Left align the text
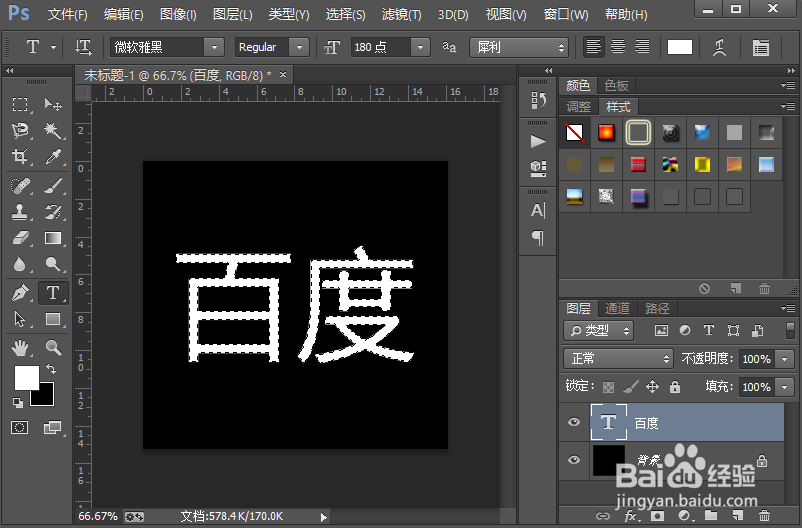 click(x=594, y=48)
